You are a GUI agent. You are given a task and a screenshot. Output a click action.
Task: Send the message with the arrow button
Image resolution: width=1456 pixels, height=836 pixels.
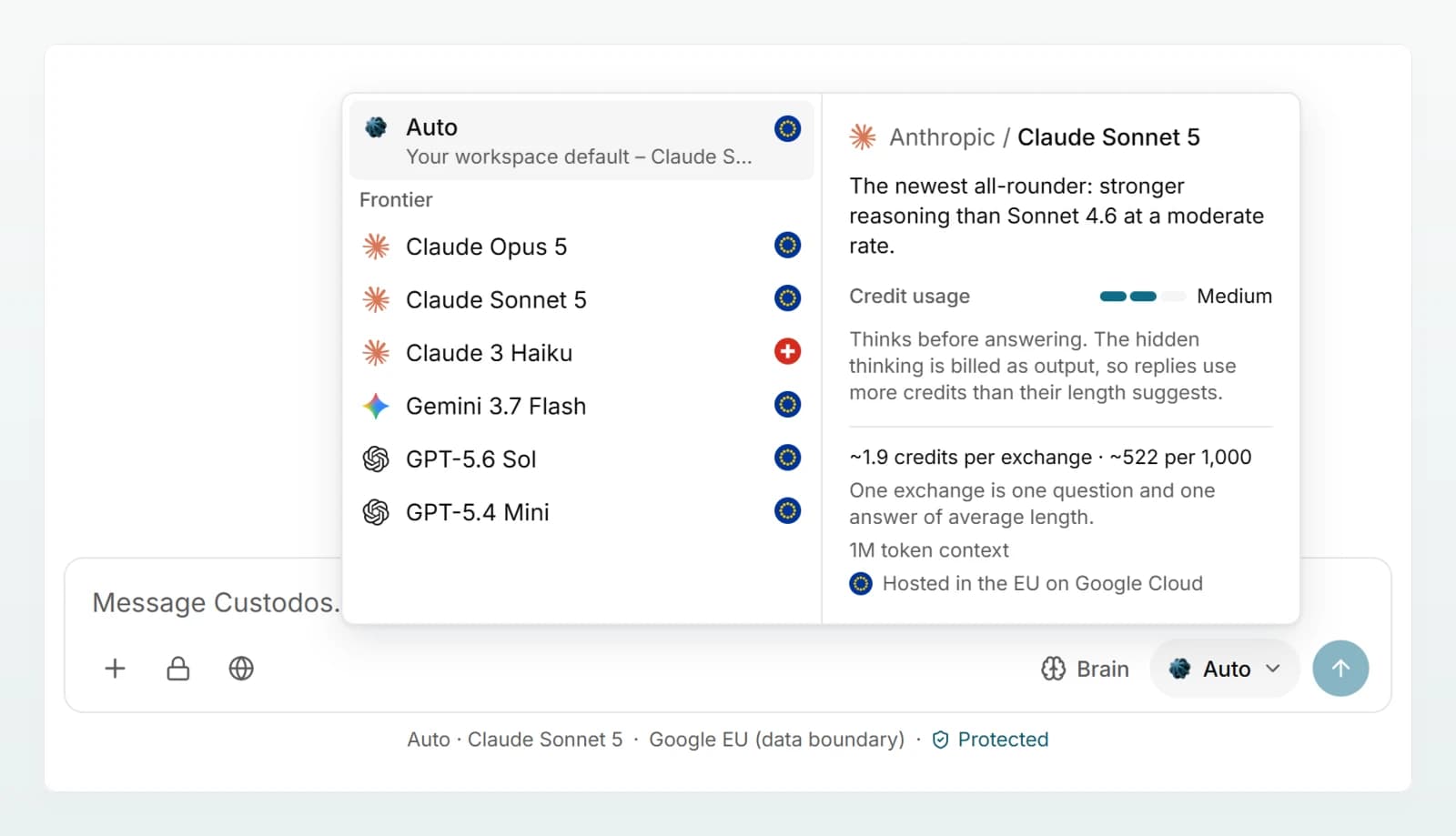(1340, 669)
